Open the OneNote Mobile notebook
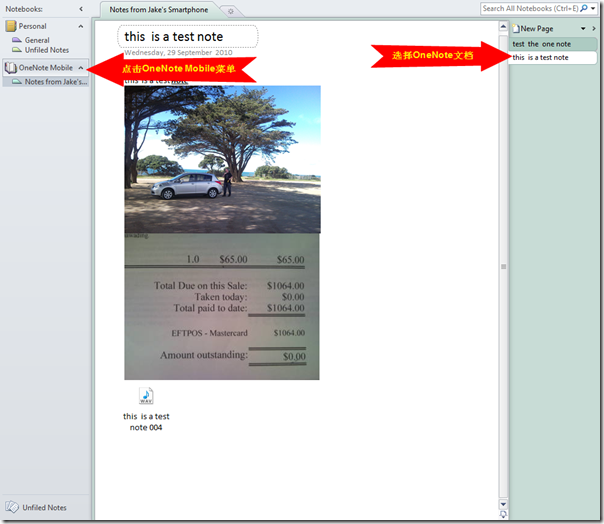Image resolution: width=604 pixels, height=524 pixels. [x=45, y=68]
